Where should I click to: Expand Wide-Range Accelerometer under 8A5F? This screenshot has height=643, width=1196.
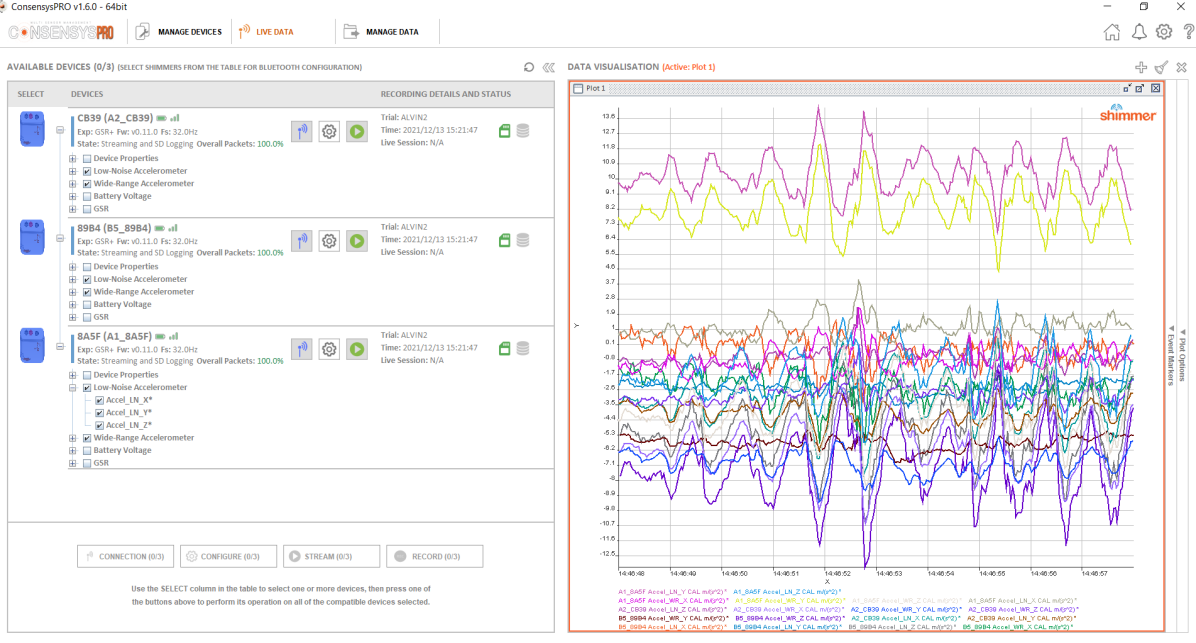(73, 438)
